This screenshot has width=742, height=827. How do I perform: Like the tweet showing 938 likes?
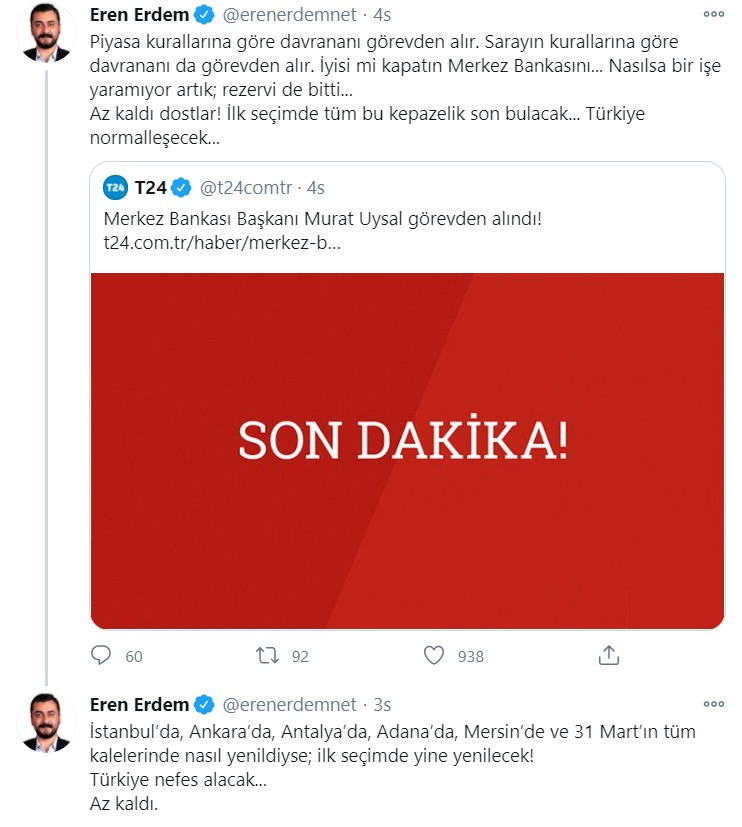coord(432,656)
